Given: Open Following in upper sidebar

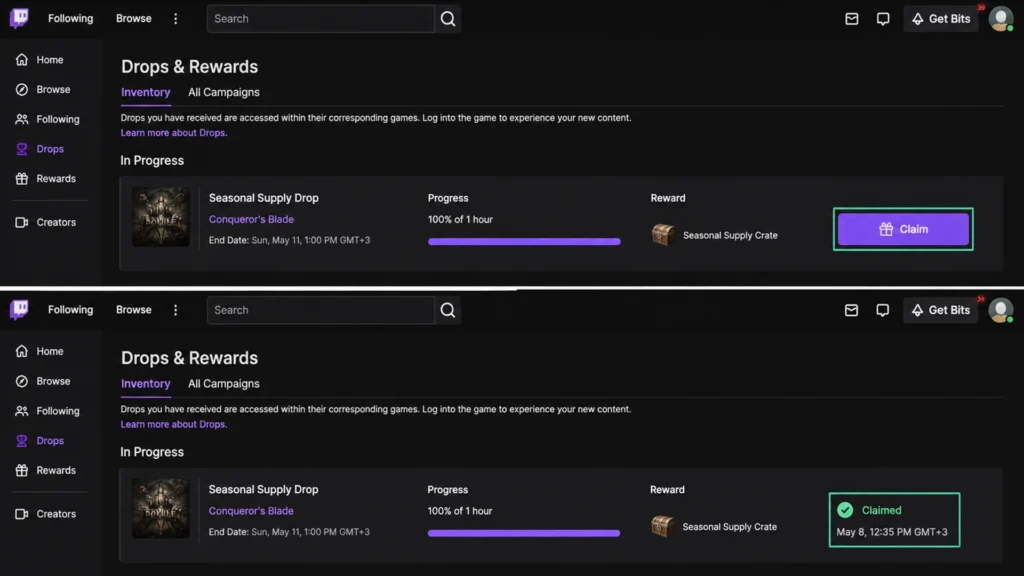Looking at the screenshot, I should (x=48, y=119).
